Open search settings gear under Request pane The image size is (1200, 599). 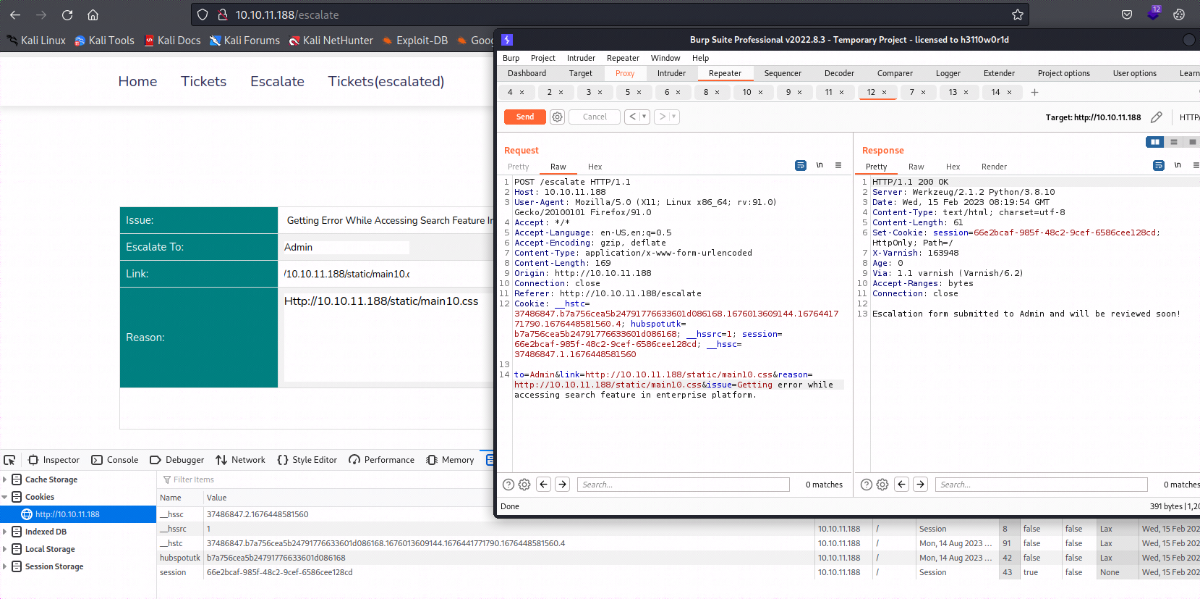(x=524, y=485)
